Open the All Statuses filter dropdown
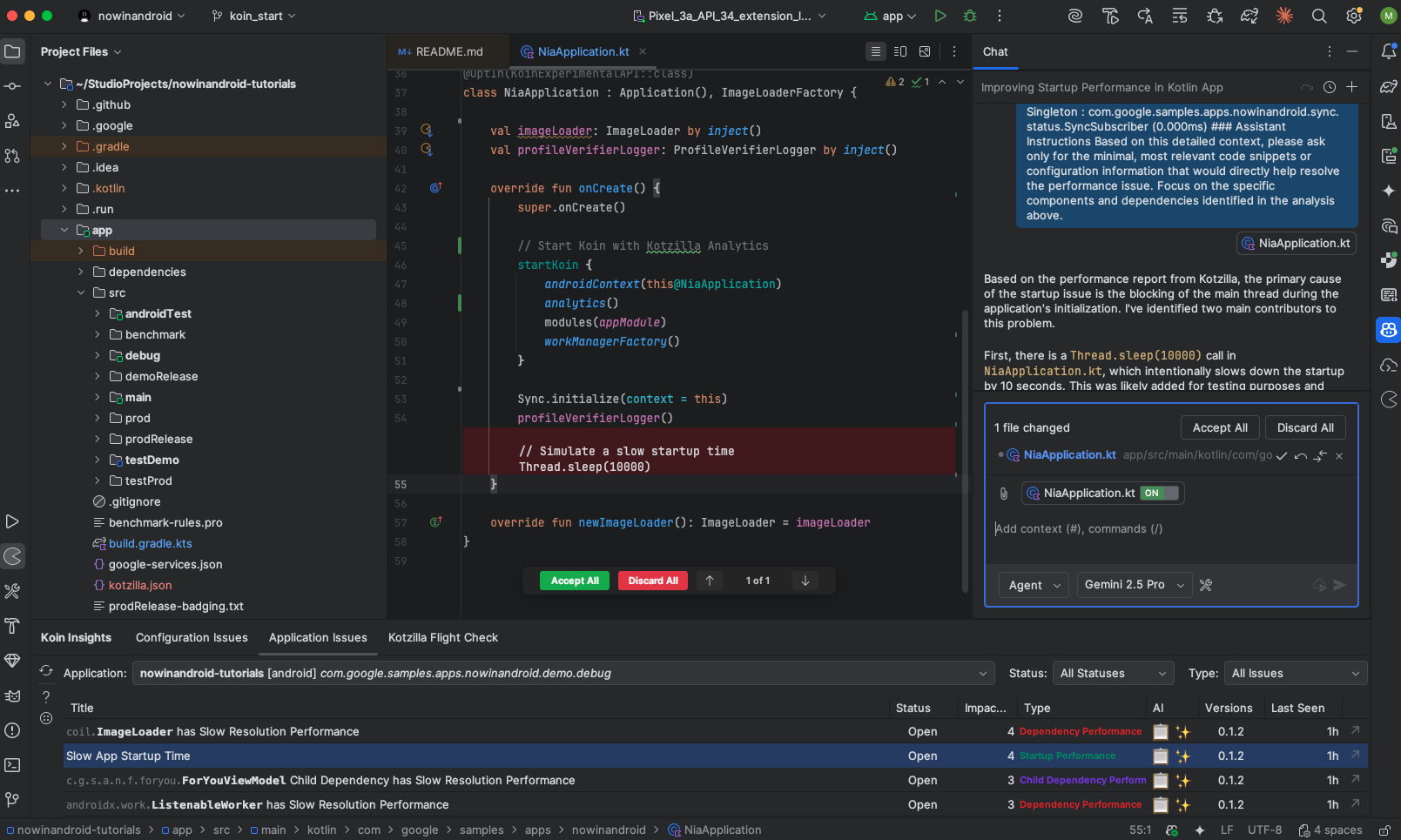 pos(1113,674)
